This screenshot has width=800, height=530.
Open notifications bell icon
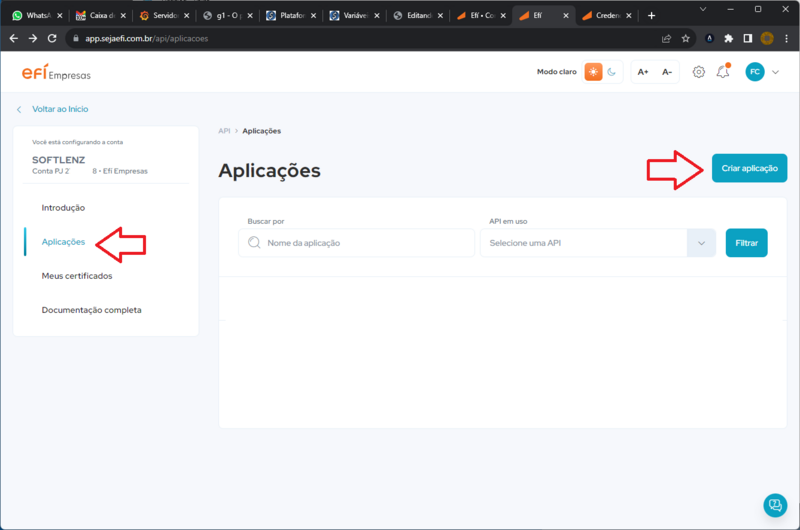tap(723, 71)
